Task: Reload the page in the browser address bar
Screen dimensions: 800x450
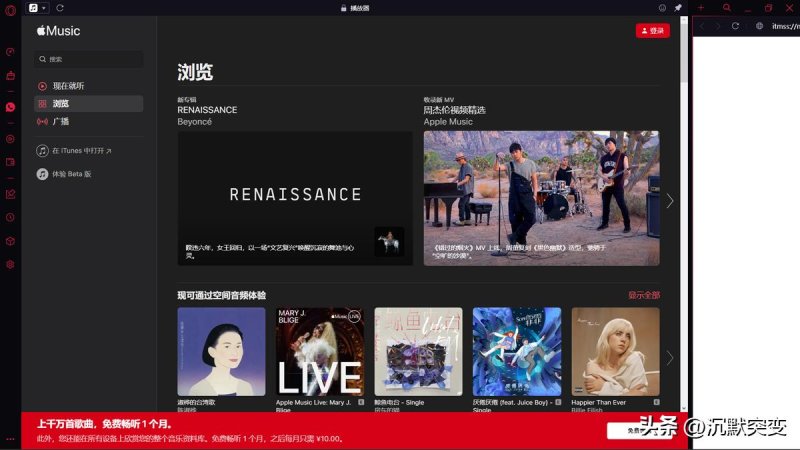Action: (x=735, y=26)
